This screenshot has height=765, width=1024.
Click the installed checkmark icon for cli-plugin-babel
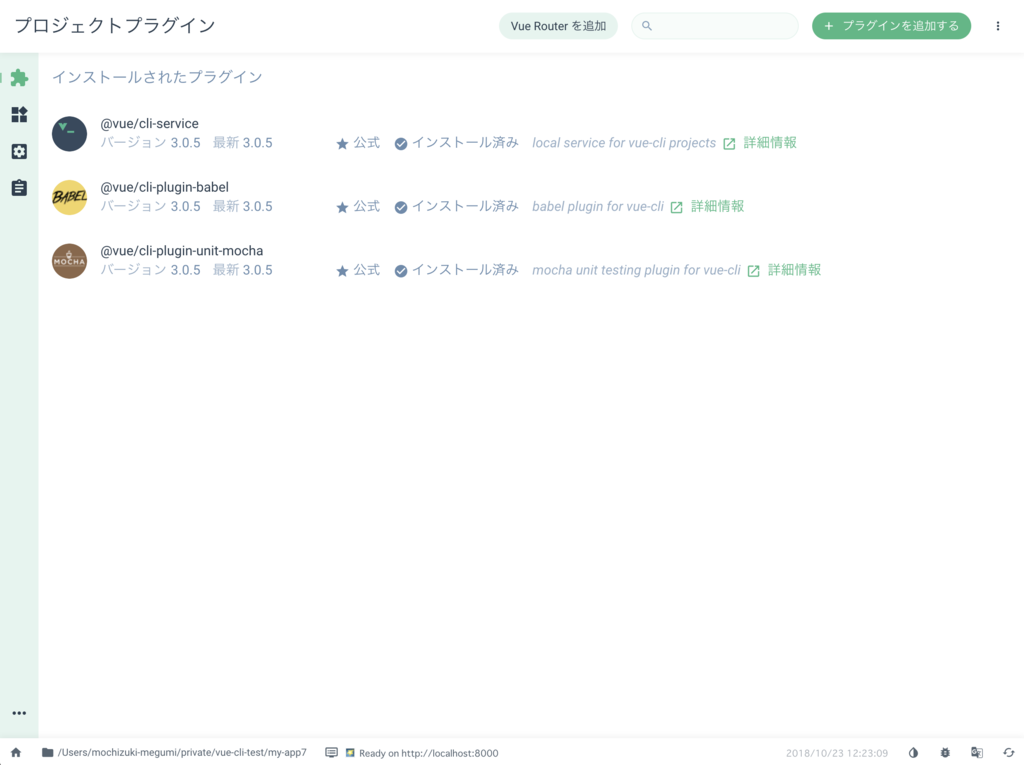[x=401, y=207]
